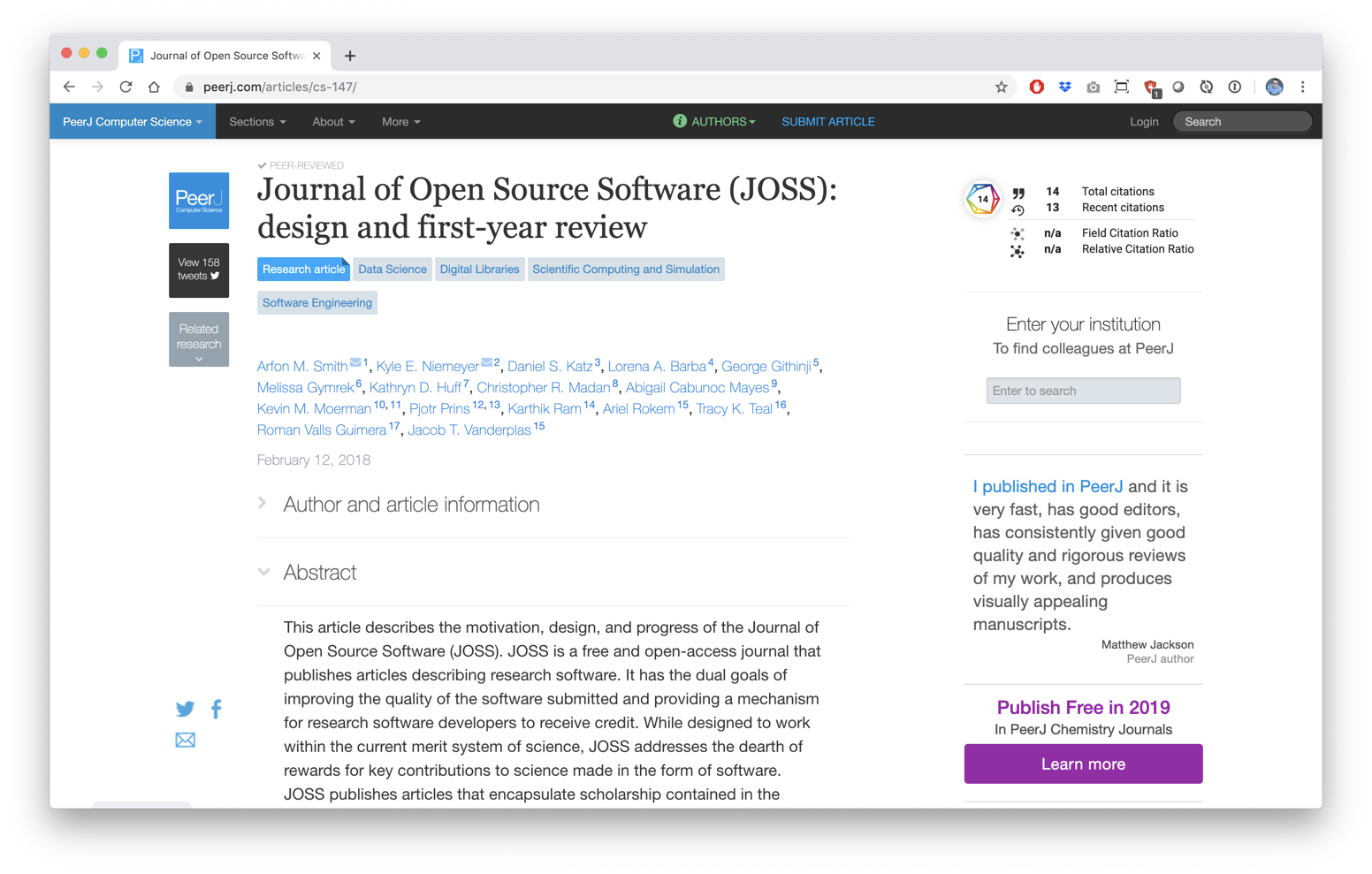Expand Author and article information section
The width and height of the screenshot is (1372, 874).
click(x=410, y=505)
